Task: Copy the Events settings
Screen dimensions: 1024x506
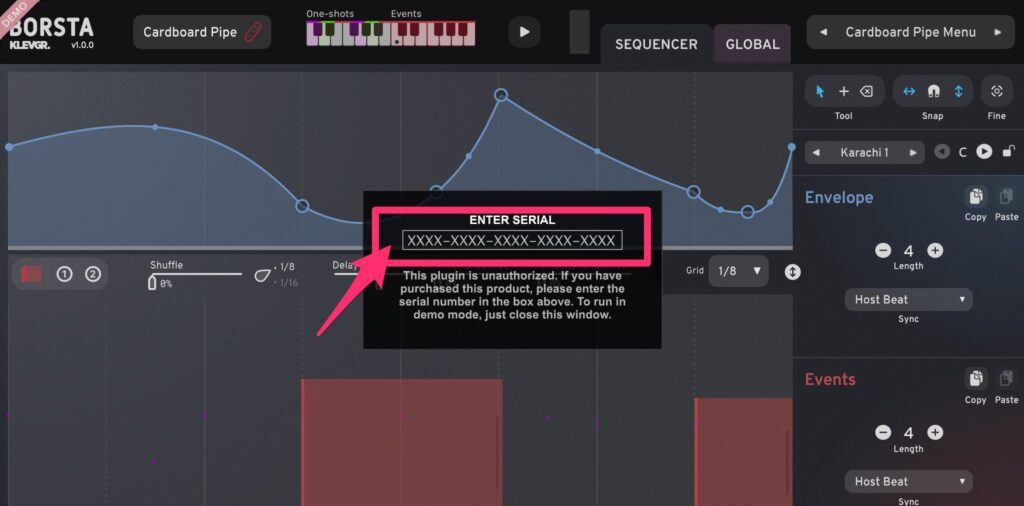Action: (975, 379)
